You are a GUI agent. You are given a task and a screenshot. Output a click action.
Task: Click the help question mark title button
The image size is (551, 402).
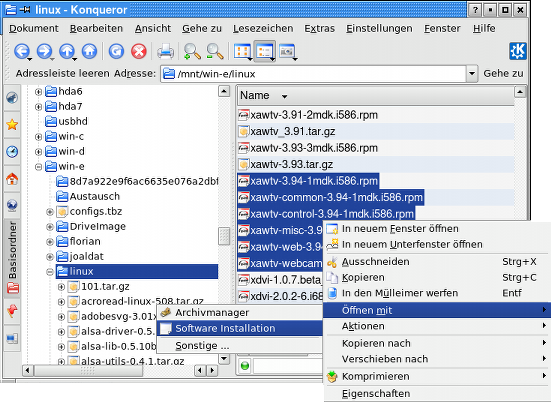pyautogui.click(x=475, y=10)
